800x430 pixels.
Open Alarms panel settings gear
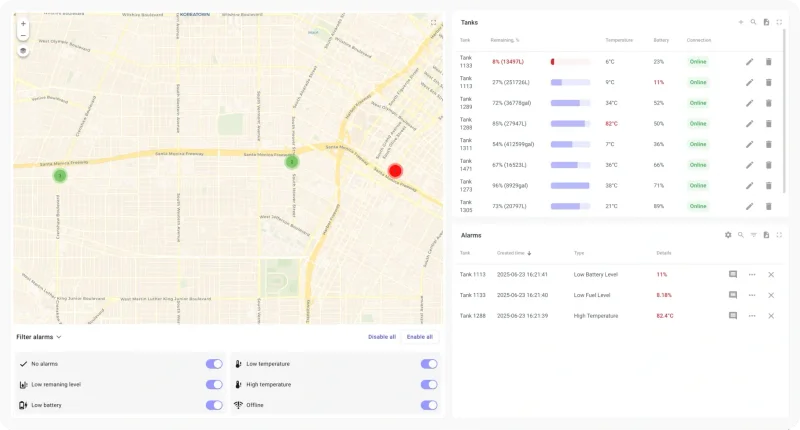(x=728, y=235)
